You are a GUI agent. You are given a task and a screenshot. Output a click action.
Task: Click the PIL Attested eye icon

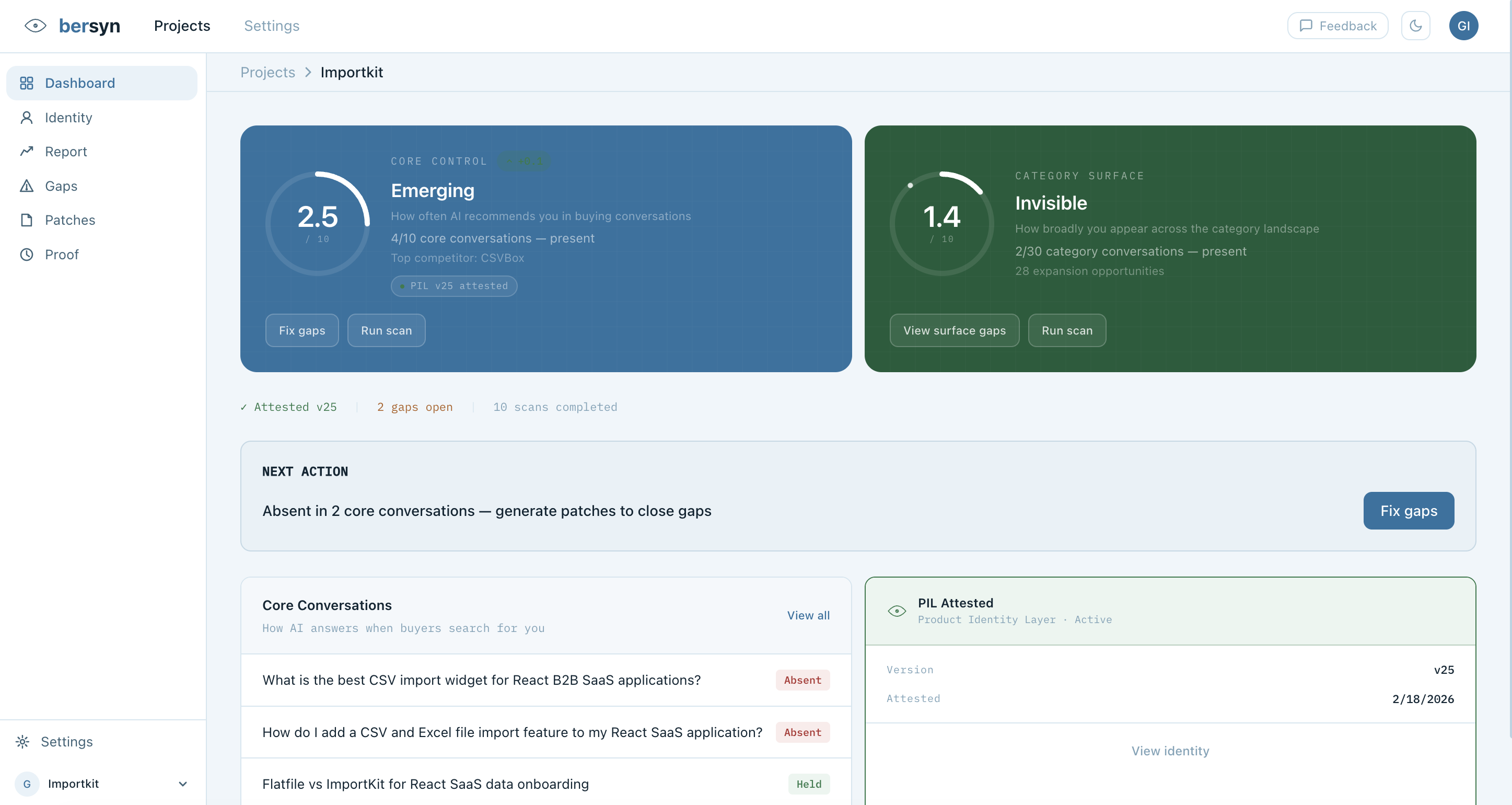pyautogui.click(x=897, y=611)
